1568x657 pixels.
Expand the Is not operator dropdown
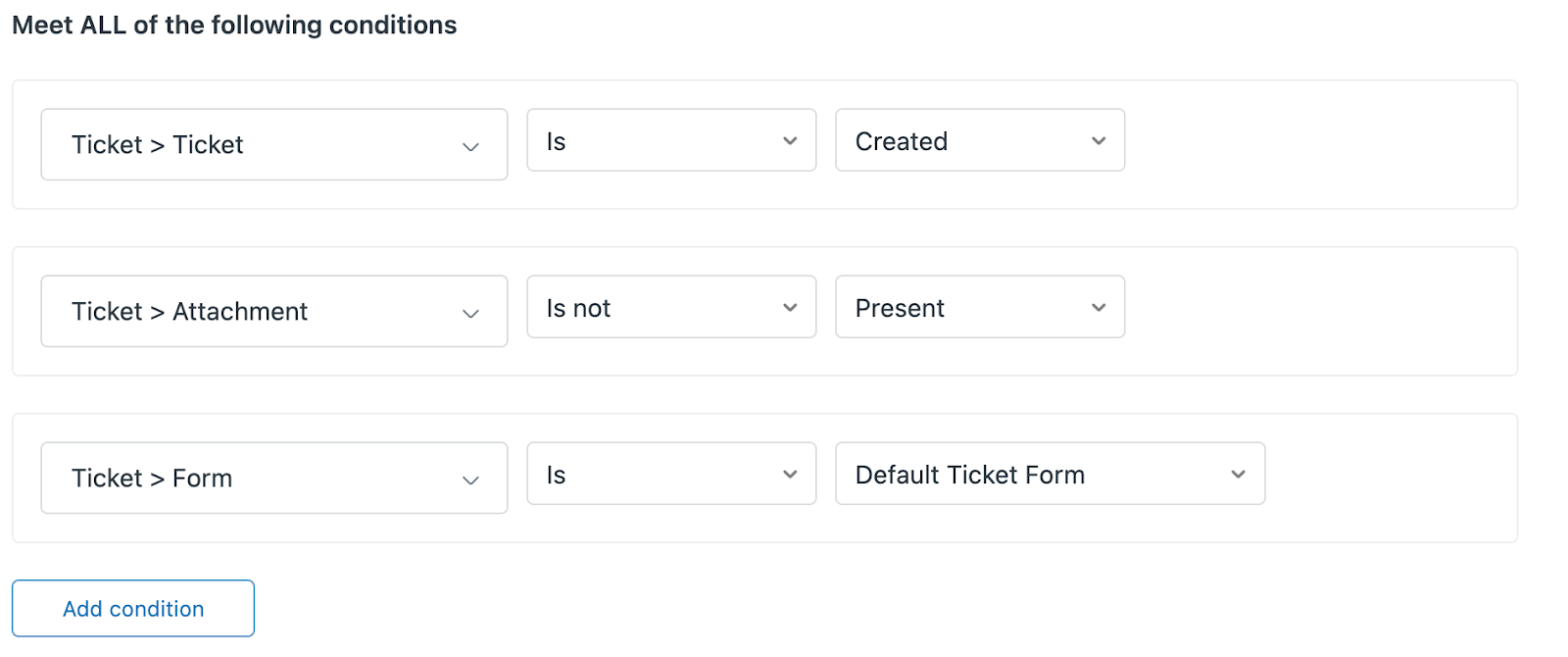coord(671,307)
